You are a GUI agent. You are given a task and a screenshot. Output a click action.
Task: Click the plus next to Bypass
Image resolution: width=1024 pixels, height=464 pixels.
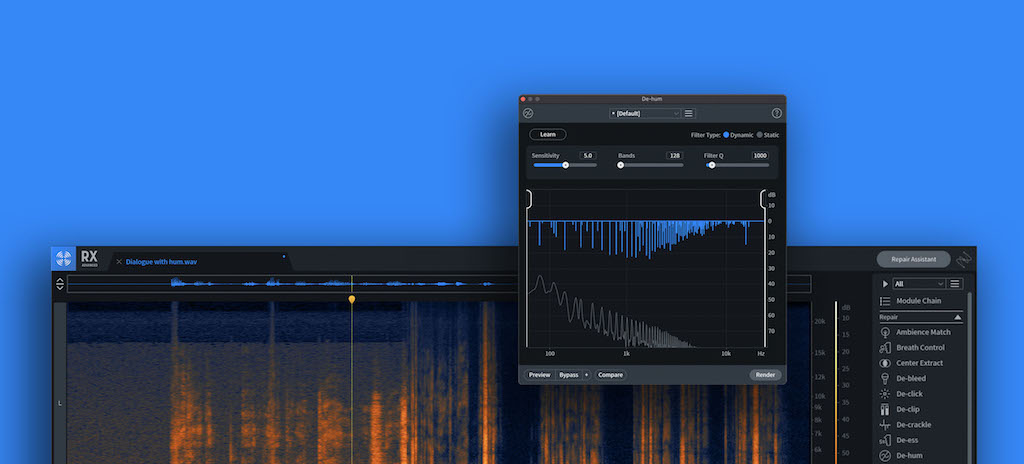click(x=586, y=375)
